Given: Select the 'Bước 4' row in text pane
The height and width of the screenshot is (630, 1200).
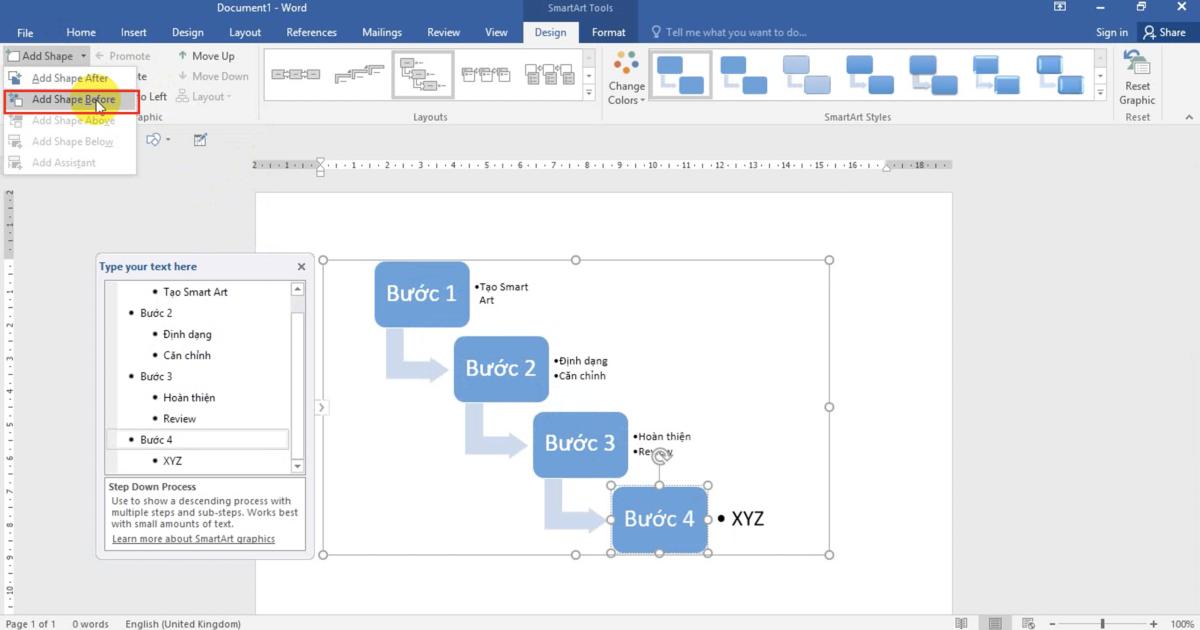Looking at the screenshot, I should [198, 439].
